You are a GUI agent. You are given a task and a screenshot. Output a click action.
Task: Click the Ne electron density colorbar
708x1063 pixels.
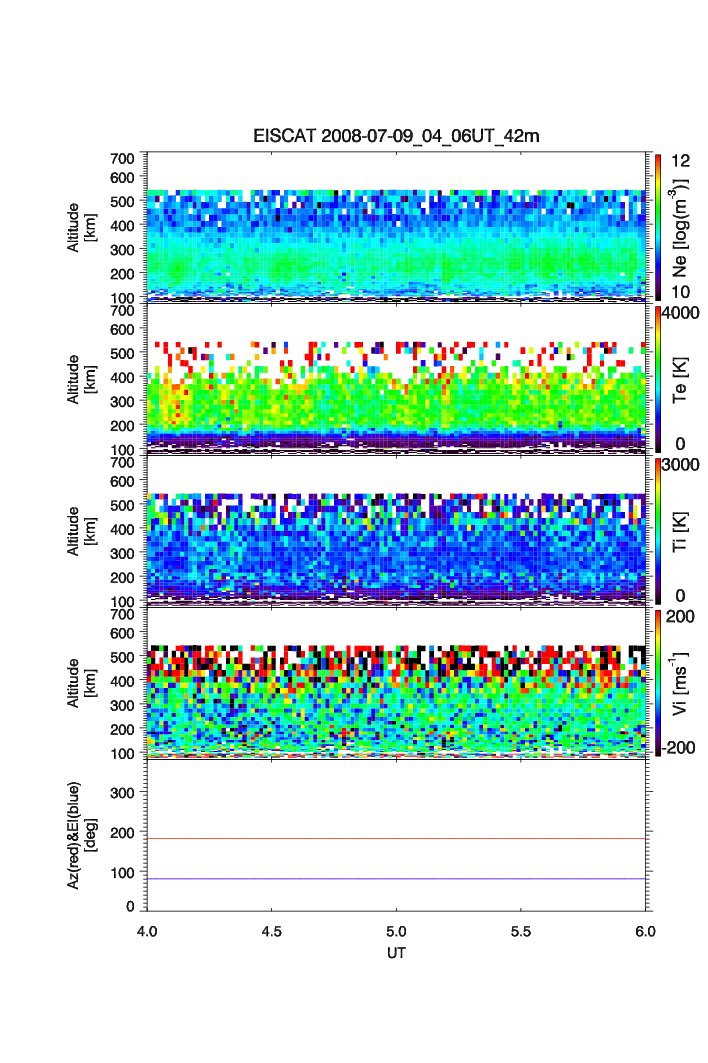pyautogui.click(x=657, y=227)
